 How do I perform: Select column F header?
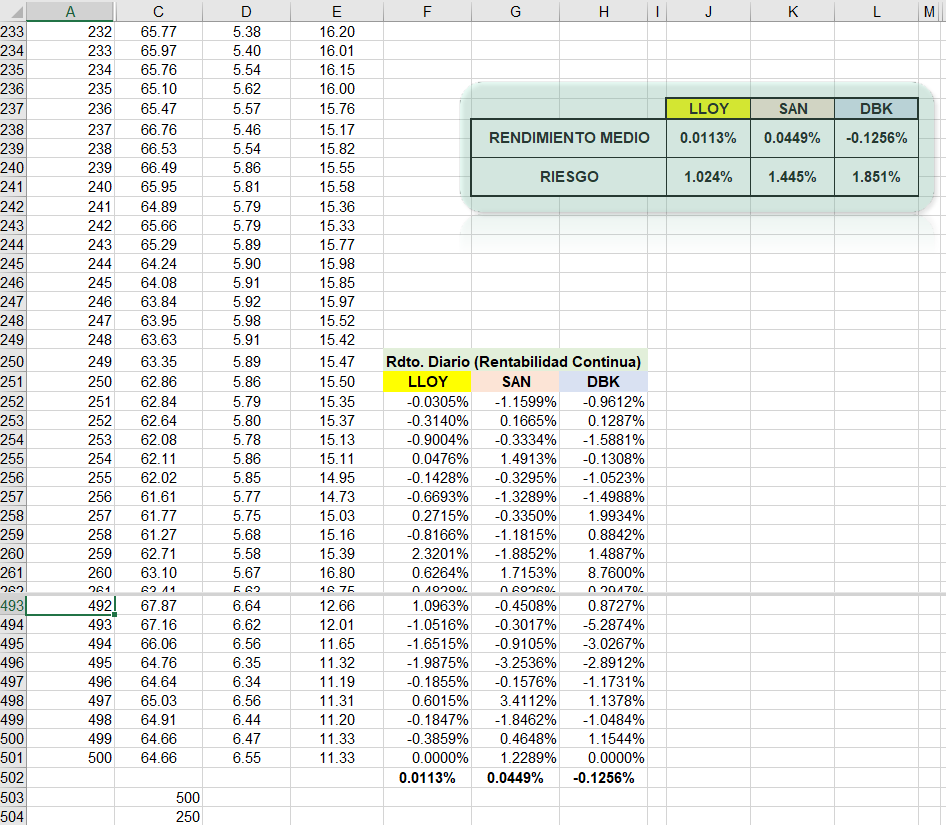point(427,11)
